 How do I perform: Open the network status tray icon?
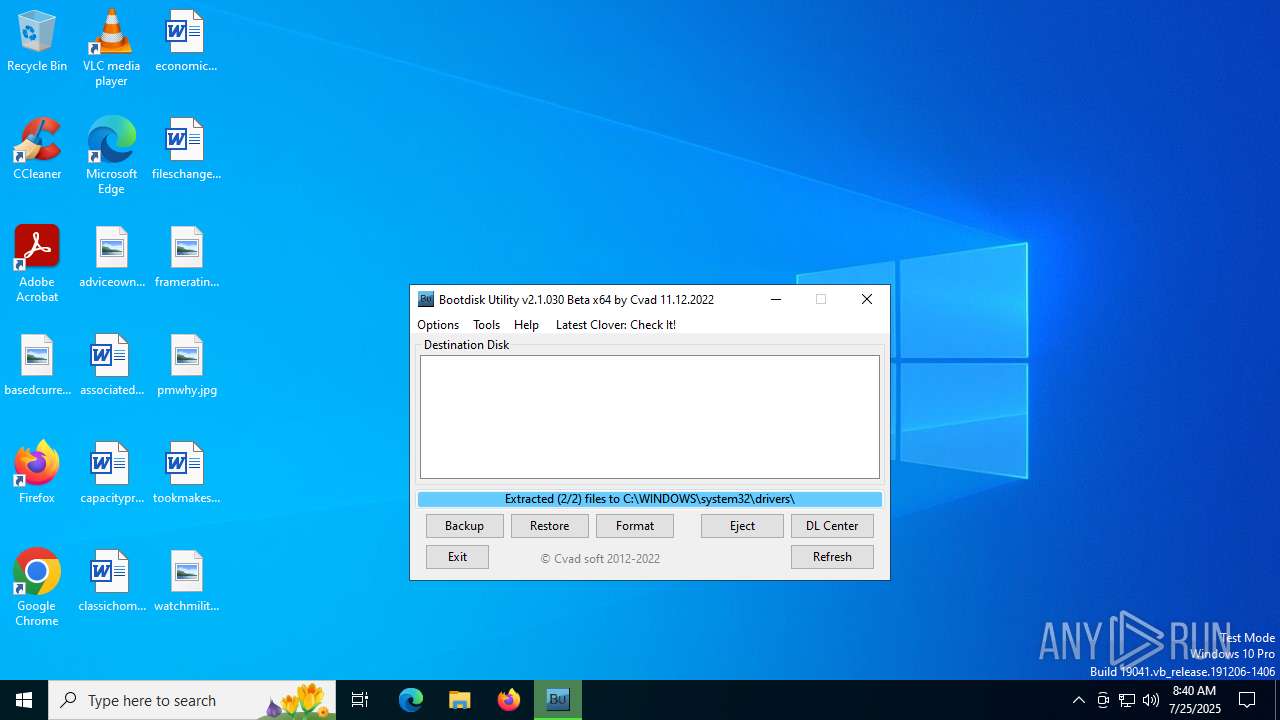click(x=1127, y=700)
